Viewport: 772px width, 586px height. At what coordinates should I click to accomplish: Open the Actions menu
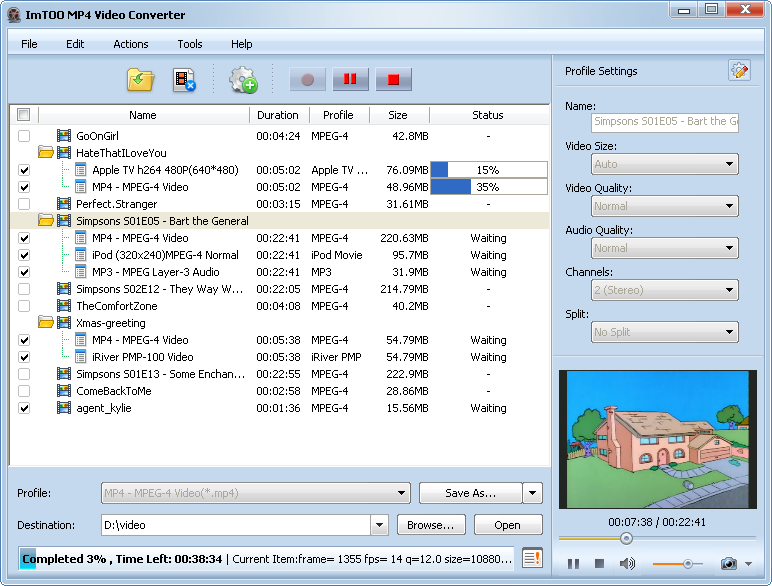pos(131,44)
